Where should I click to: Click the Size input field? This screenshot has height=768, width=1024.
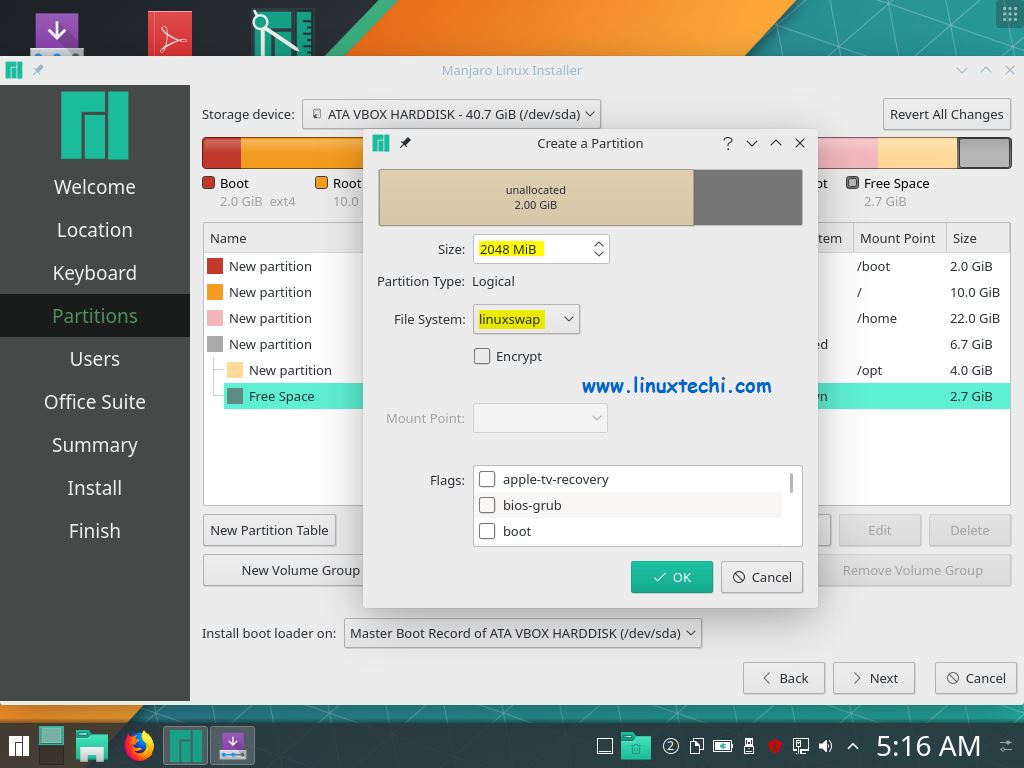530,248
